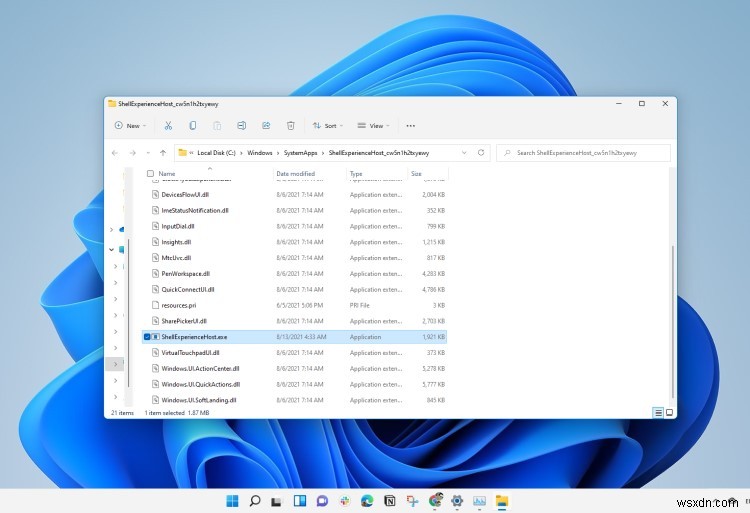Click the Cut scissors icon in toolbar
Screen dimensions: 750x513
168,126
